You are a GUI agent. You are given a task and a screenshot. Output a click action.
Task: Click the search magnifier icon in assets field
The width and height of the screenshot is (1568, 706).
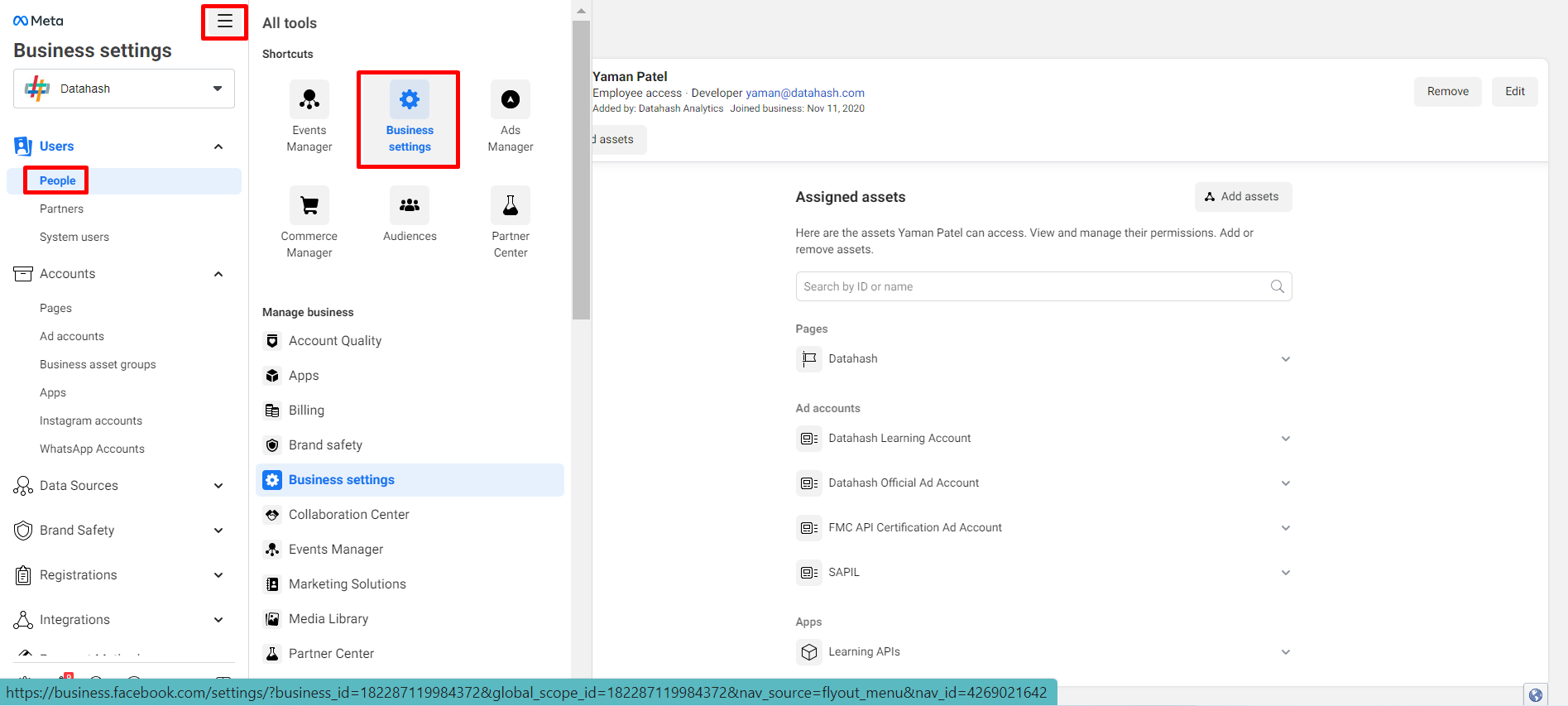click(x=1277, y=286)
